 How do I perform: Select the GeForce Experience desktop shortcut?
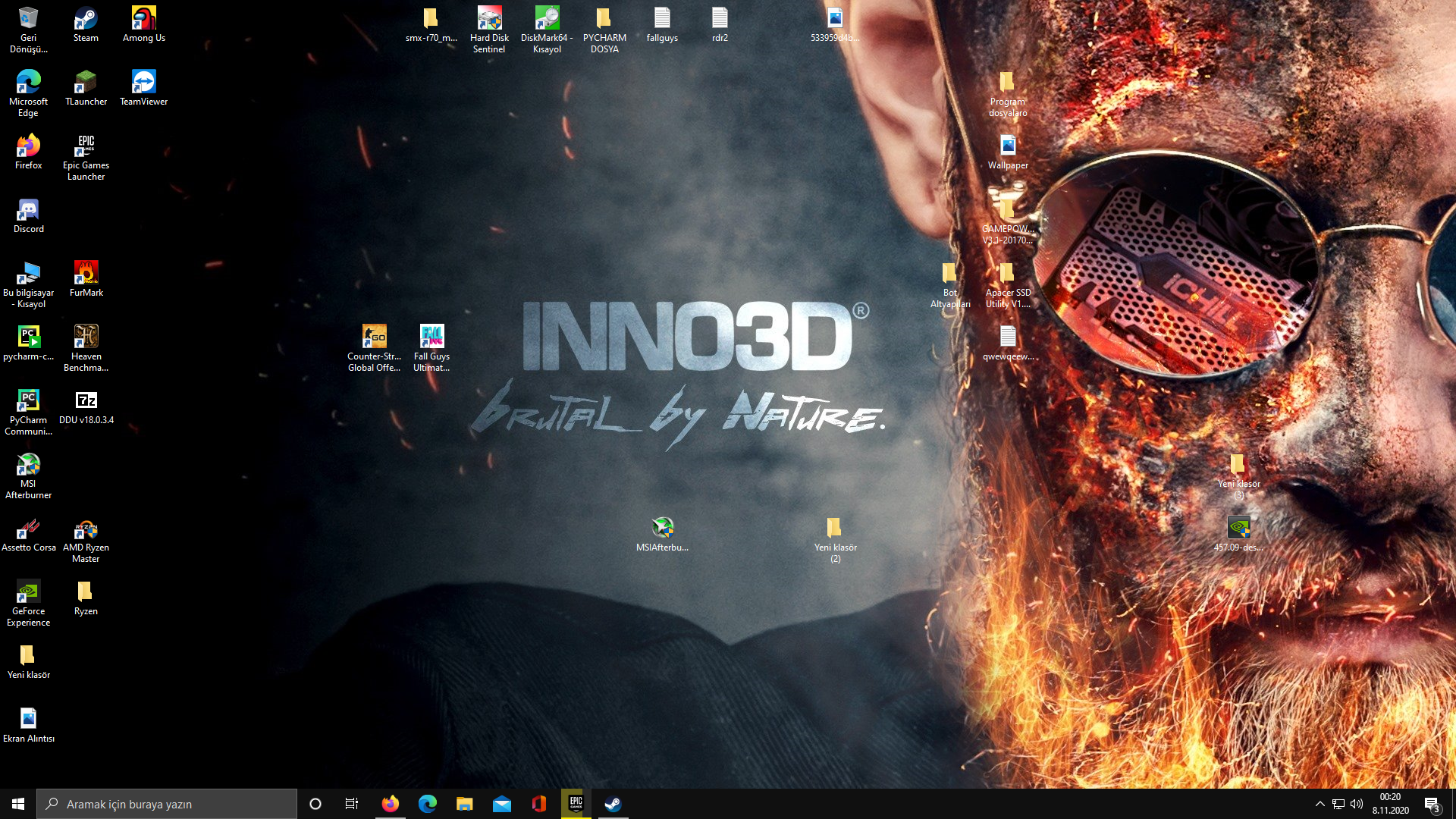click(x=28, y=603)
